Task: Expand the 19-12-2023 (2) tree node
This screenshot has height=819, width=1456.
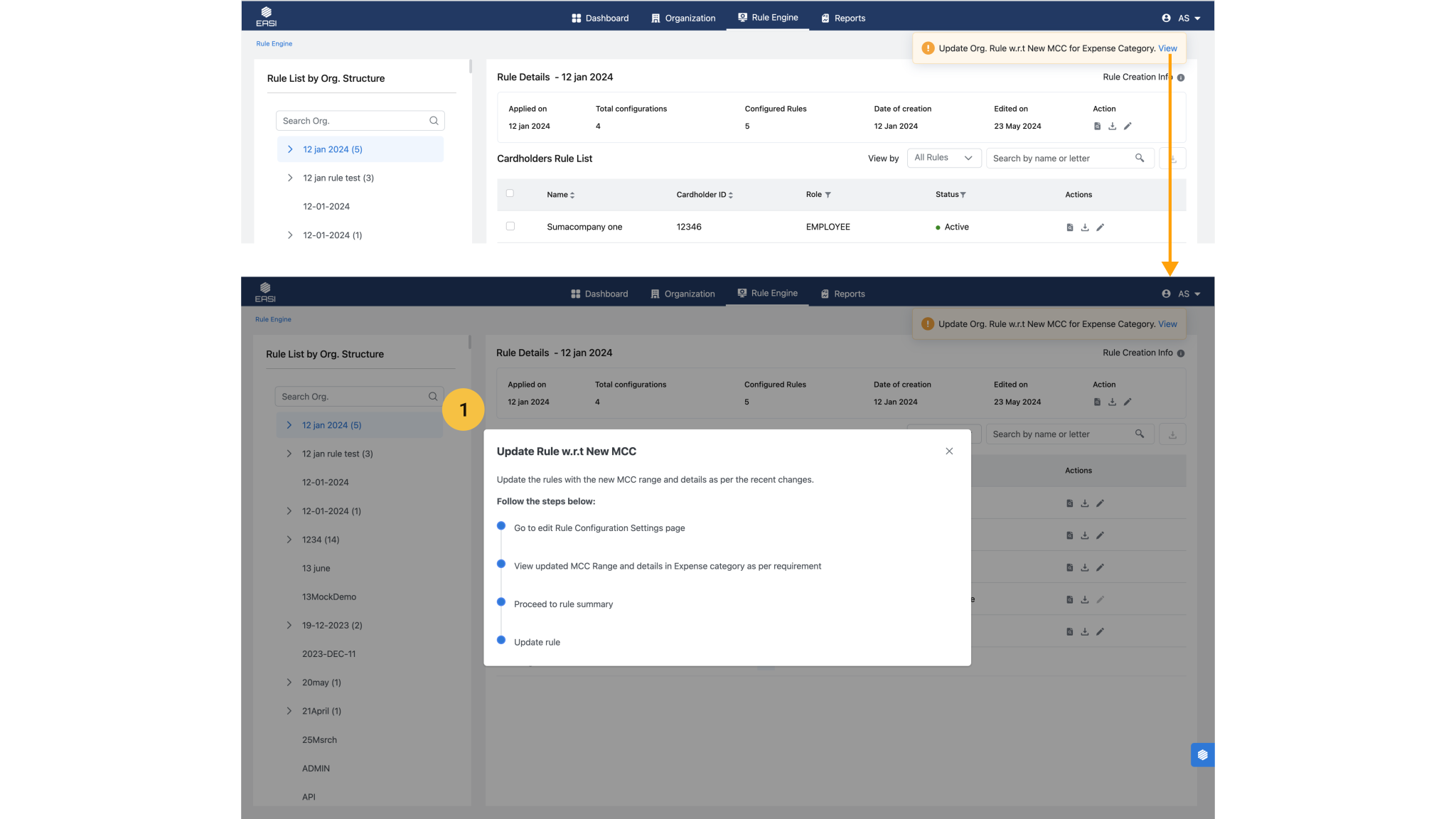Action: (289, 626)
